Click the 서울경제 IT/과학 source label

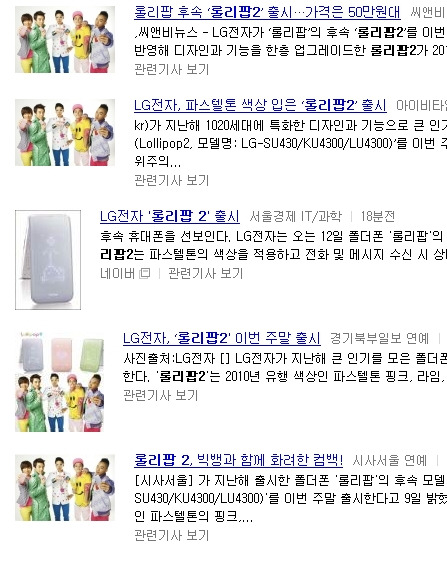click(x=296, y=216)
